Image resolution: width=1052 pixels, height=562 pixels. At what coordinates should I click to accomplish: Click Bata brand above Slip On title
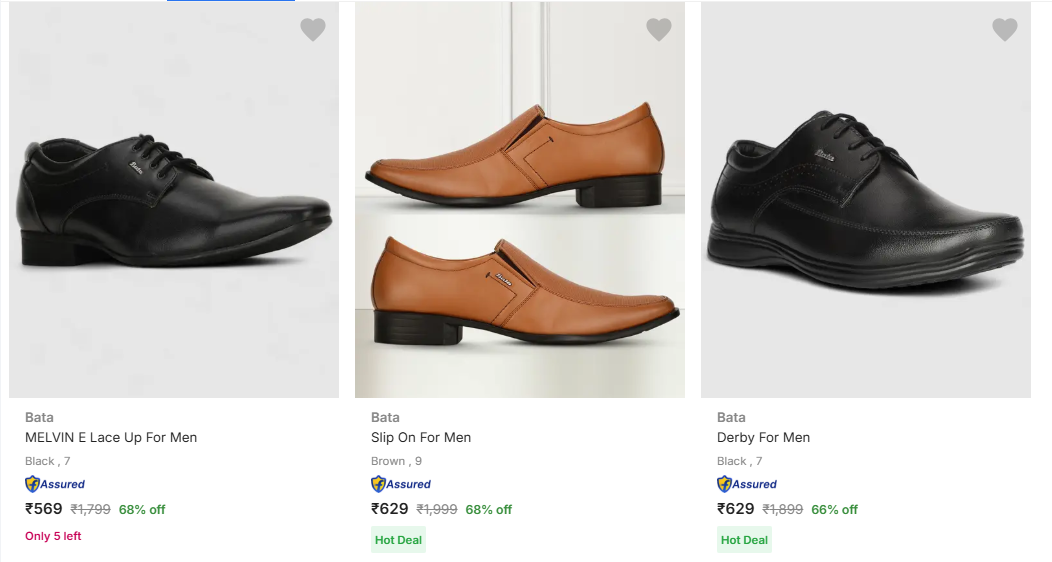coord(385,417)
